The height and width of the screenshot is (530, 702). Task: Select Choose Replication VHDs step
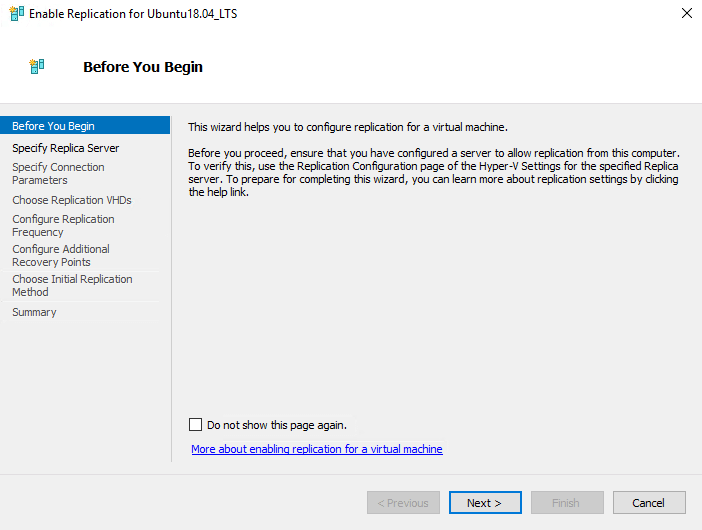point(72,200)
